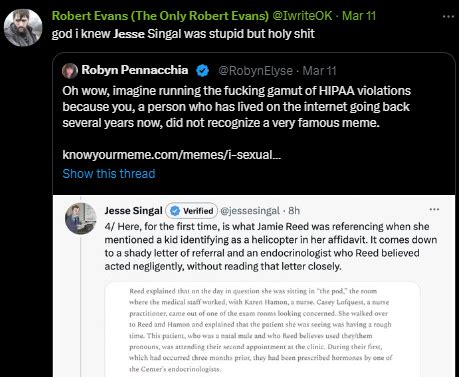459x377 pixels.
Task: Open the embedded article excerpt image
Action: coord(262,330)
